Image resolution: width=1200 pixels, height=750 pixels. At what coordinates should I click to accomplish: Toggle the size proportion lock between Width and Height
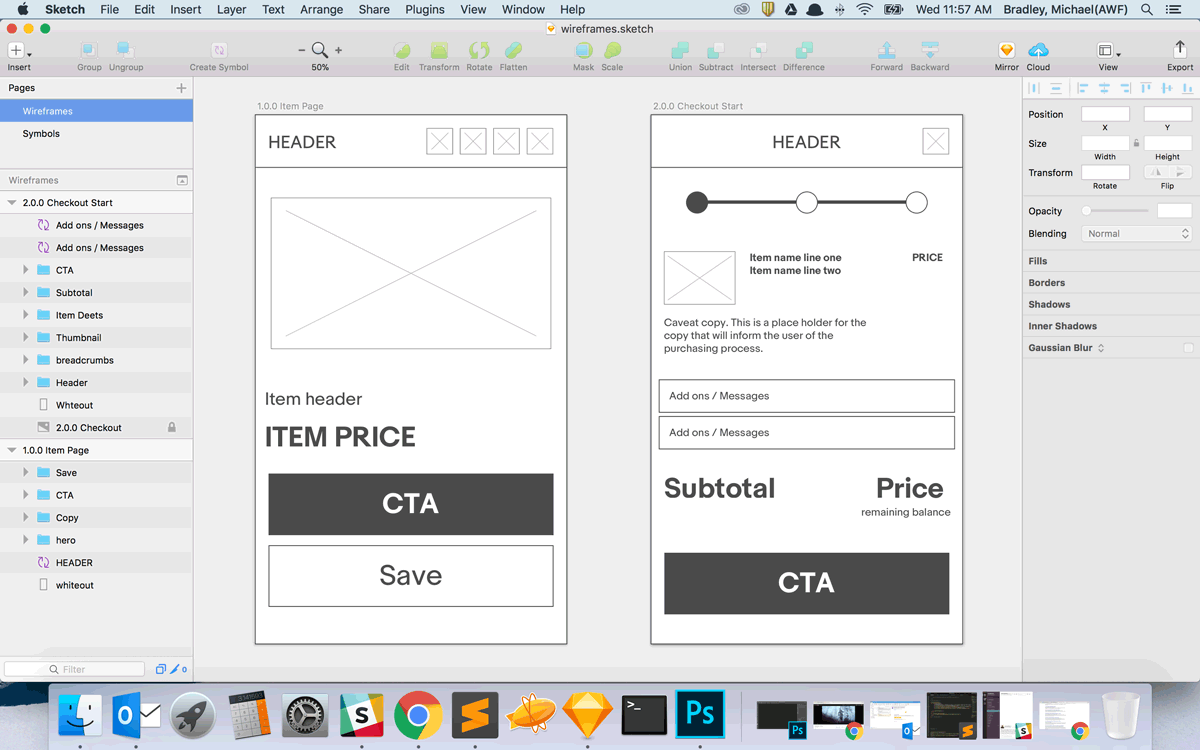tap(1136, 144)
